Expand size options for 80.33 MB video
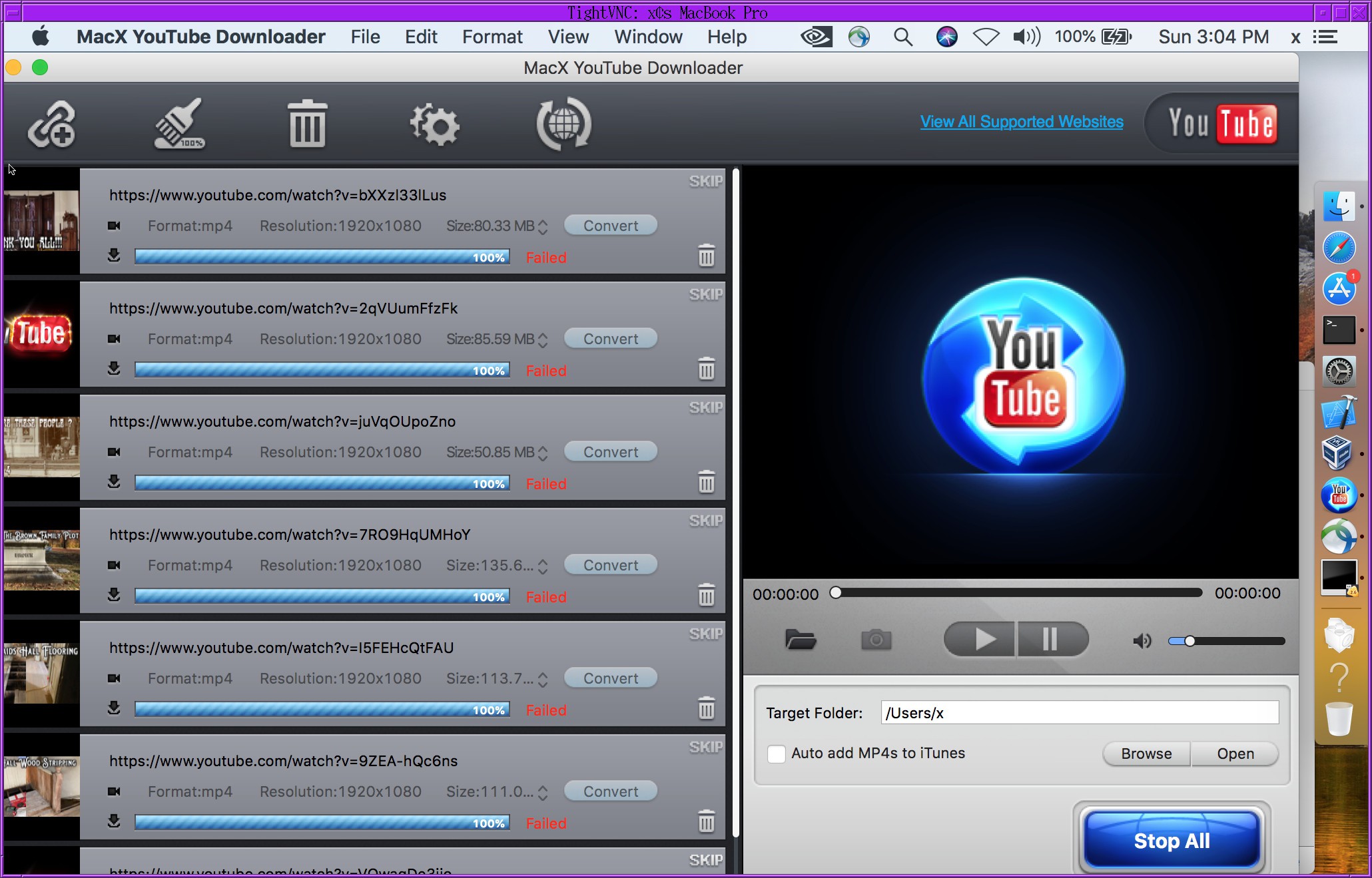 543,227
